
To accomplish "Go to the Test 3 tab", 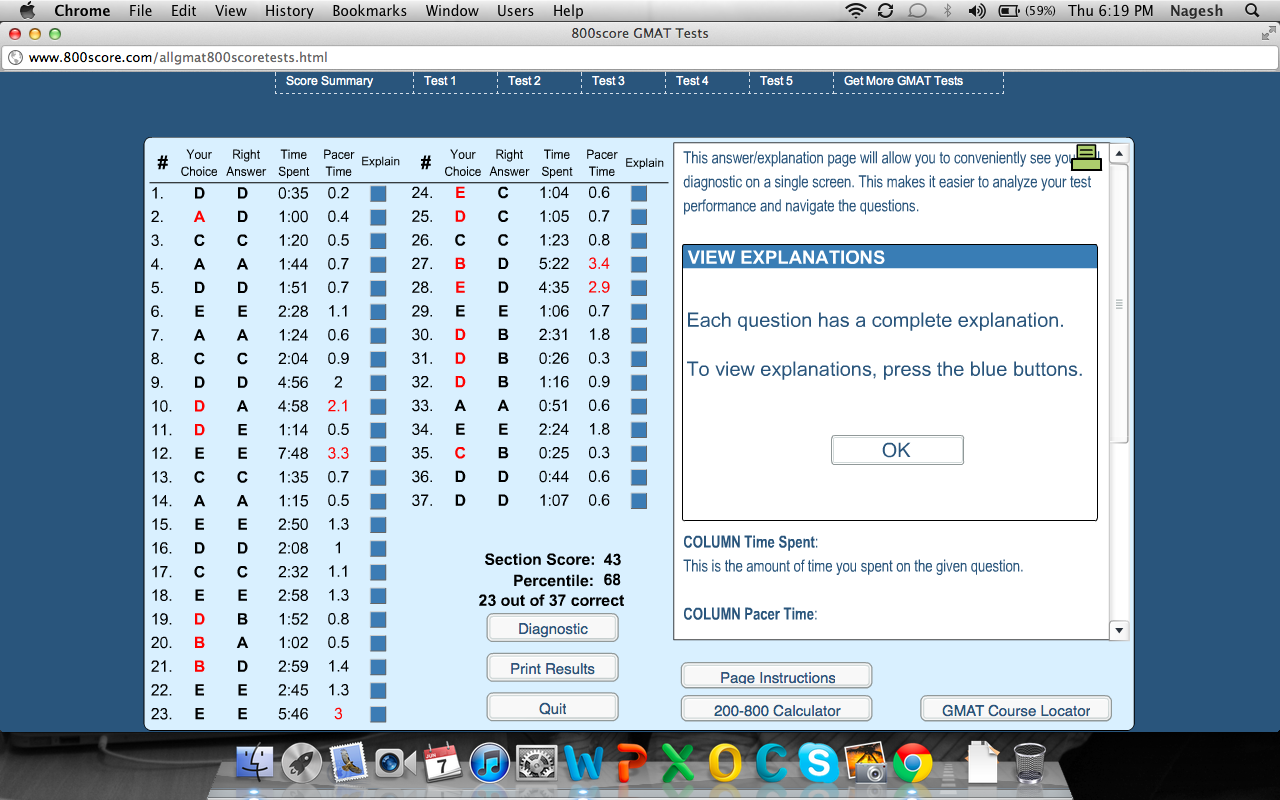I will (608, 81).
